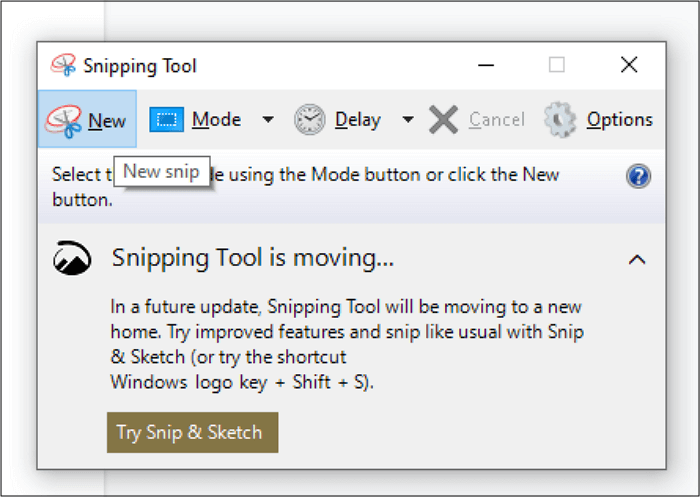Image resolution: width=700 pixels, height=497 pixels.
Task: Click the scissors icon on the New button
Action: click(x=63, y=121)
